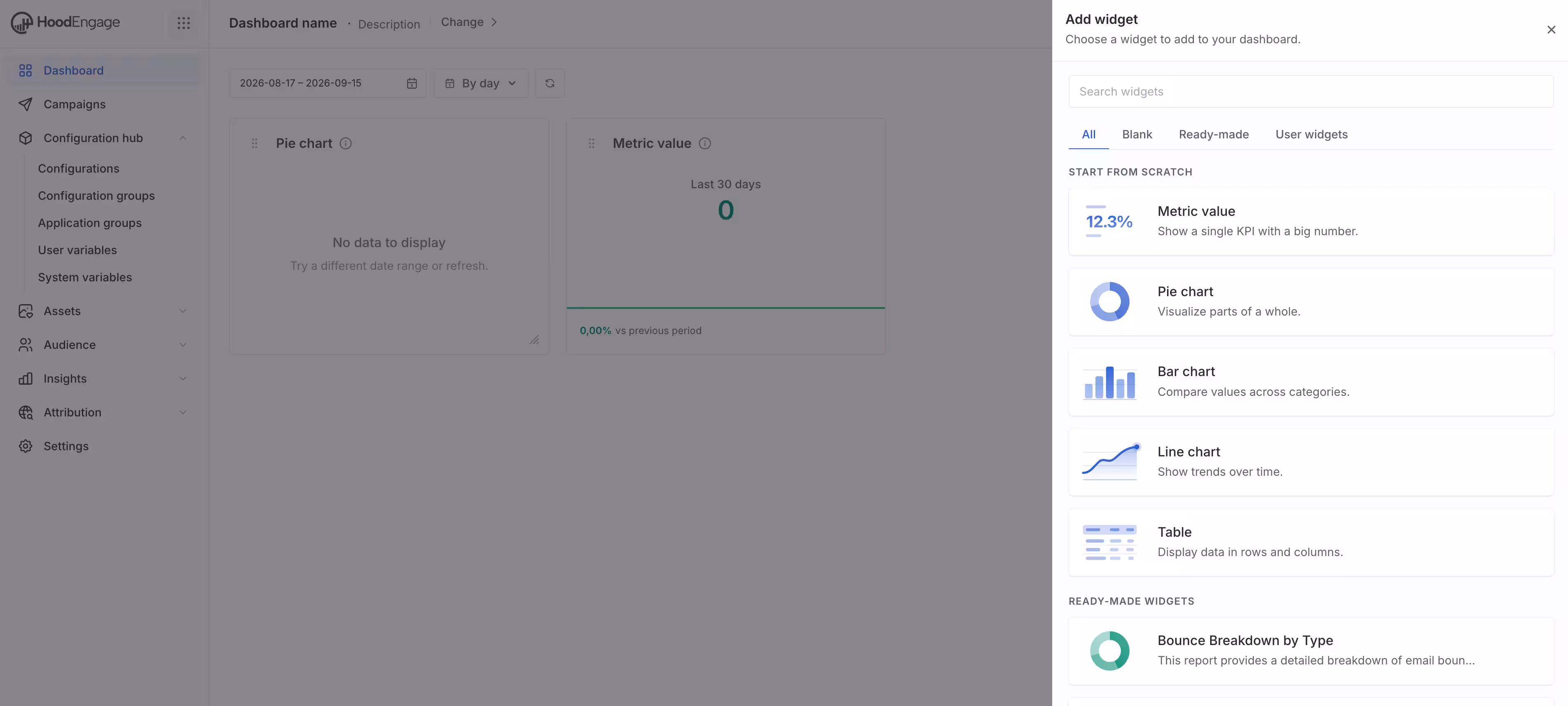Image resolution: width=1568 pixels, height=706 pixels.
Task: Click the Attribution globe icon
Action: [26, 413]
